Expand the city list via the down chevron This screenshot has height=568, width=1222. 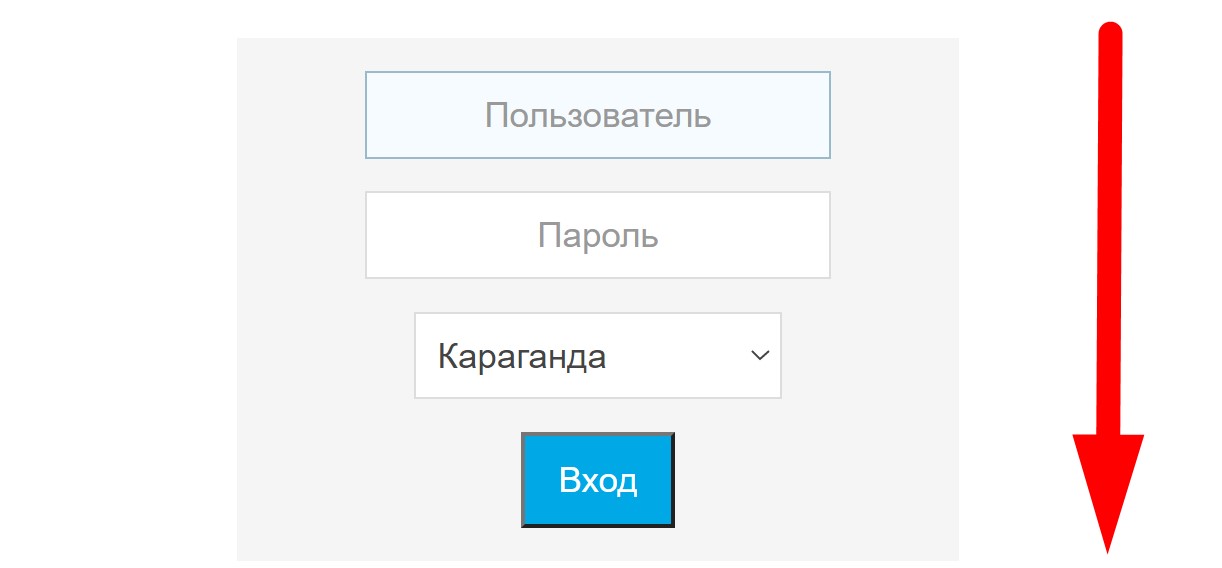[x=760, y=356]
